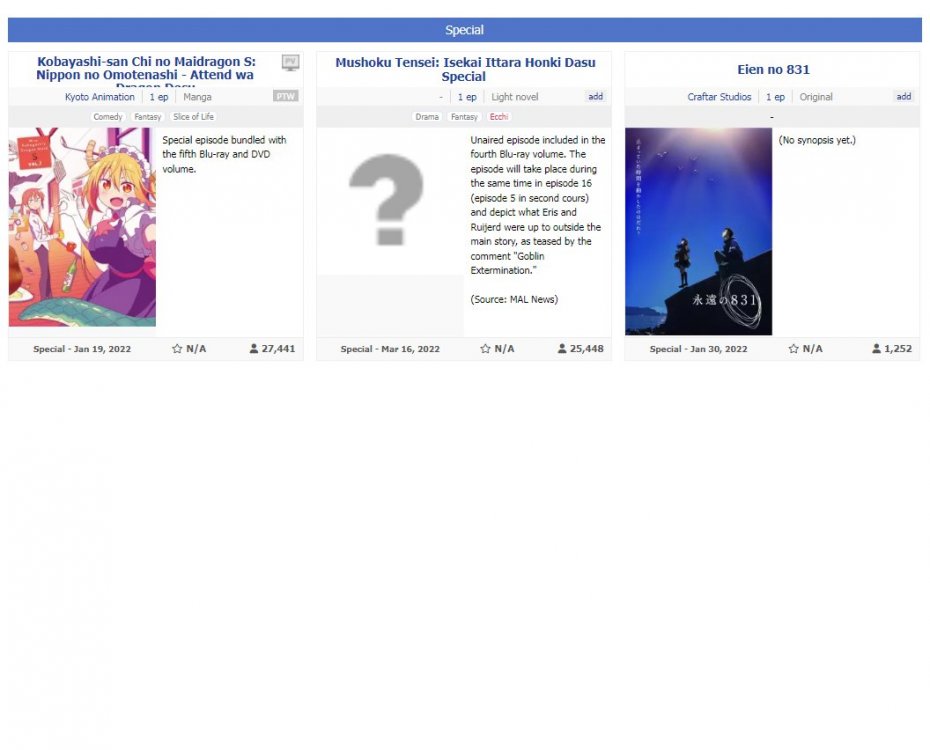Click "1 ep" on the Kobayashi-san card
This screenshot has width=930, height=750.
159,97
